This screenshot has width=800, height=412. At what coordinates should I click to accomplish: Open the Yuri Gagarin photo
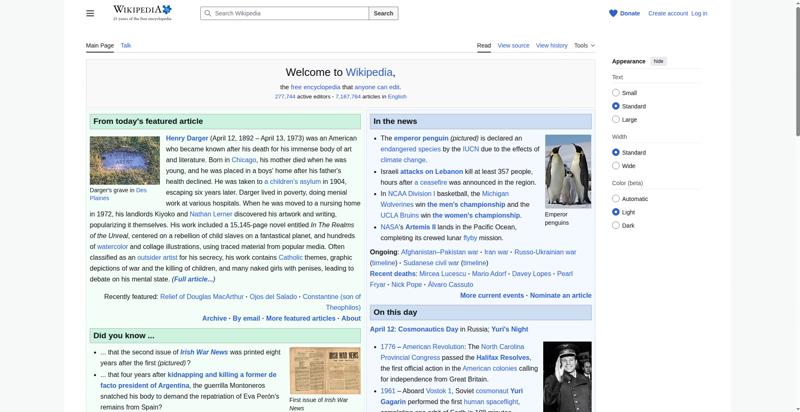(x=567, y=377)
